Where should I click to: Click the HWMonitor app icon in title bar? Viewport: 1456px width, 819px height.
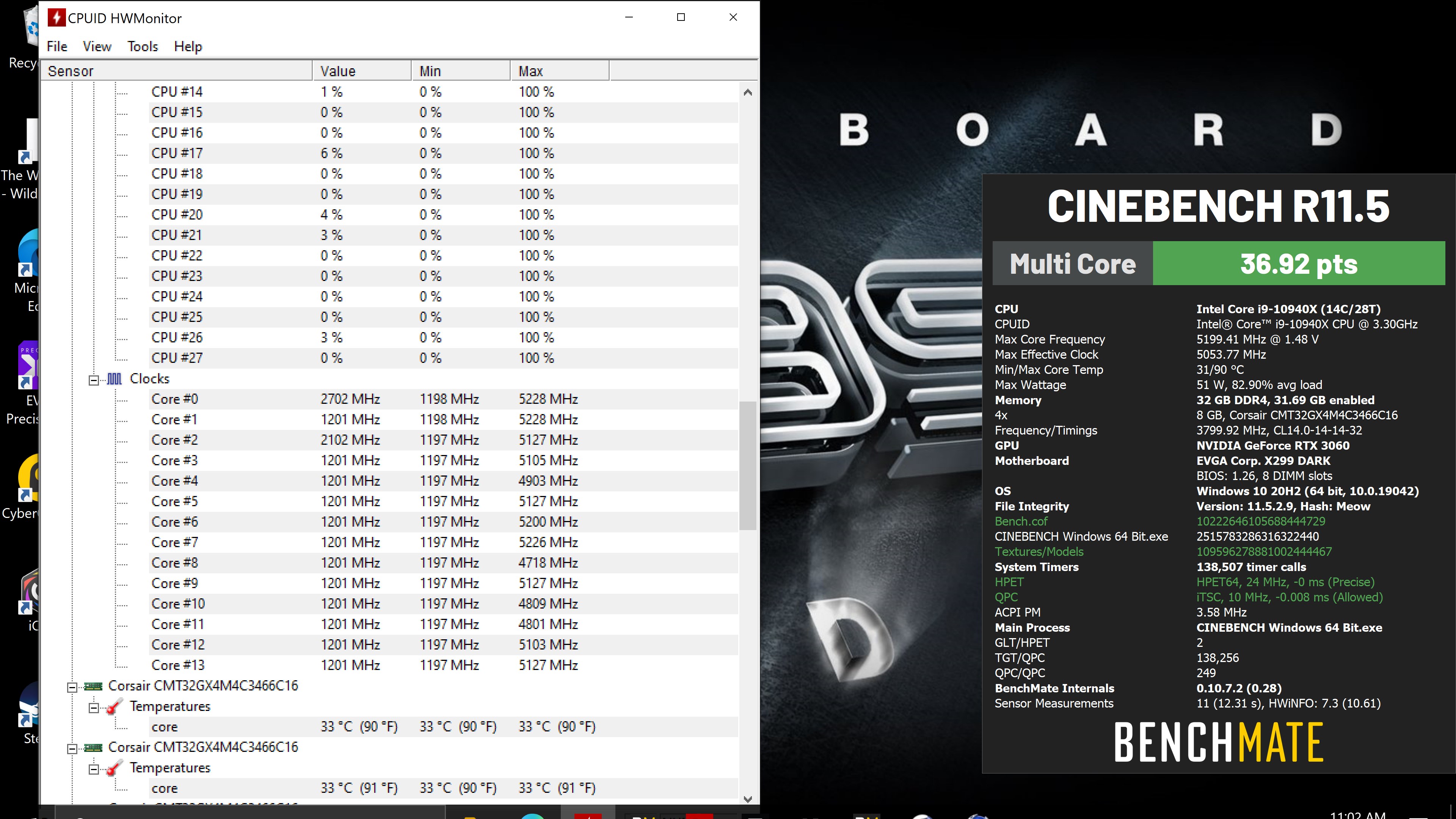coord(56,17)
